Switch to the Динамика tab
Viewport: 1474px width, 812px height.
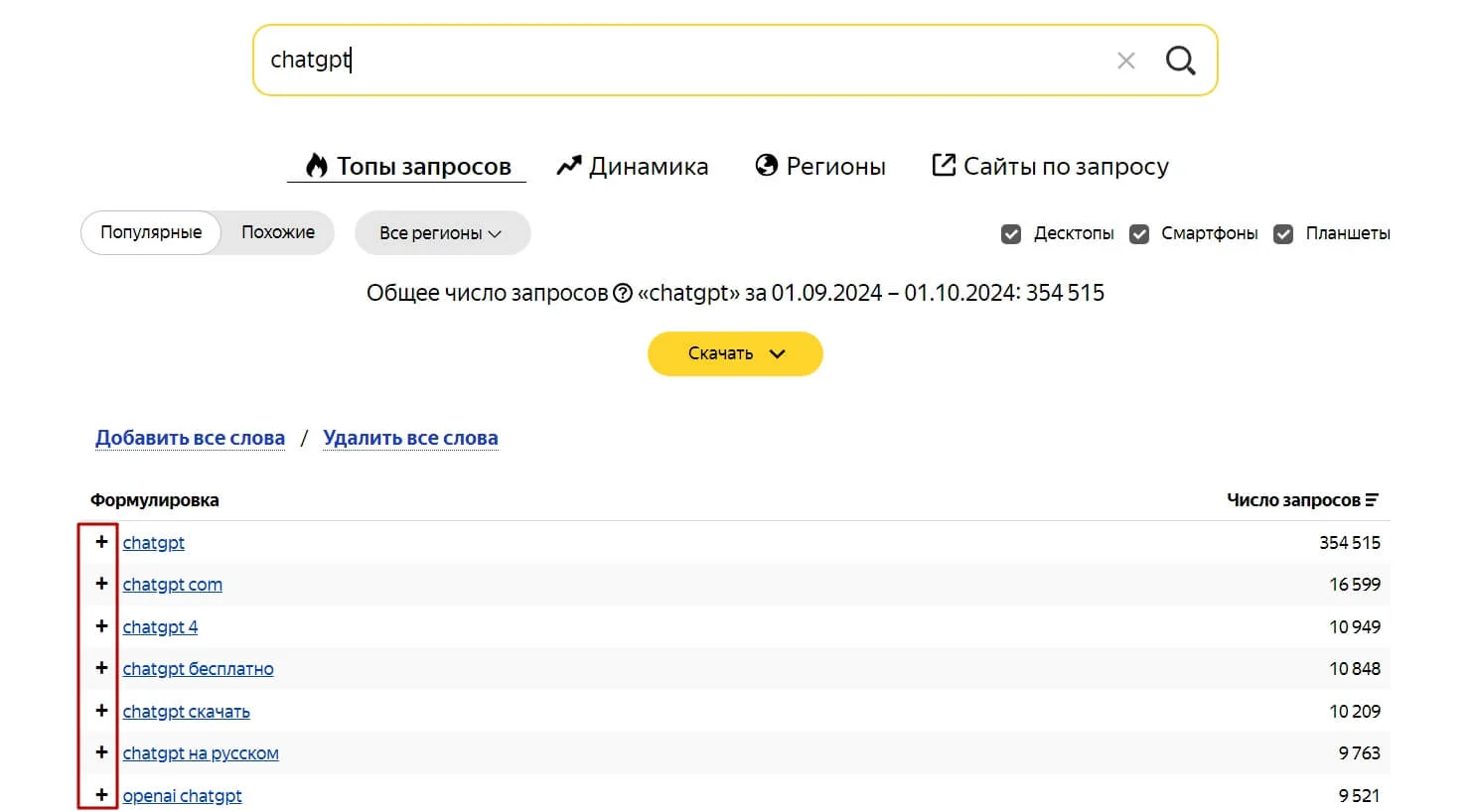pyautogui.click(x=633, y=166)
